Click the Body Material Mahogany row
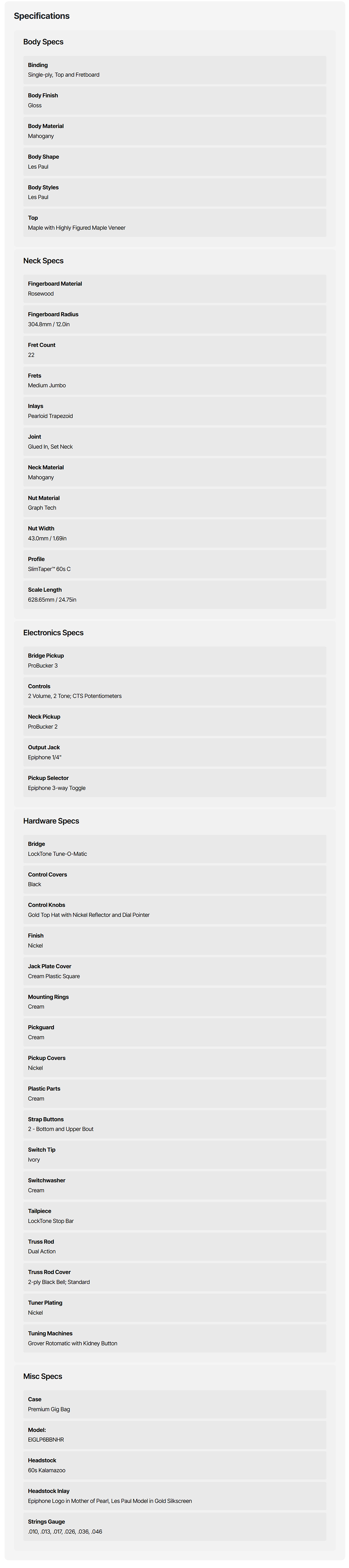349x1568 pixels. point(174,131)
